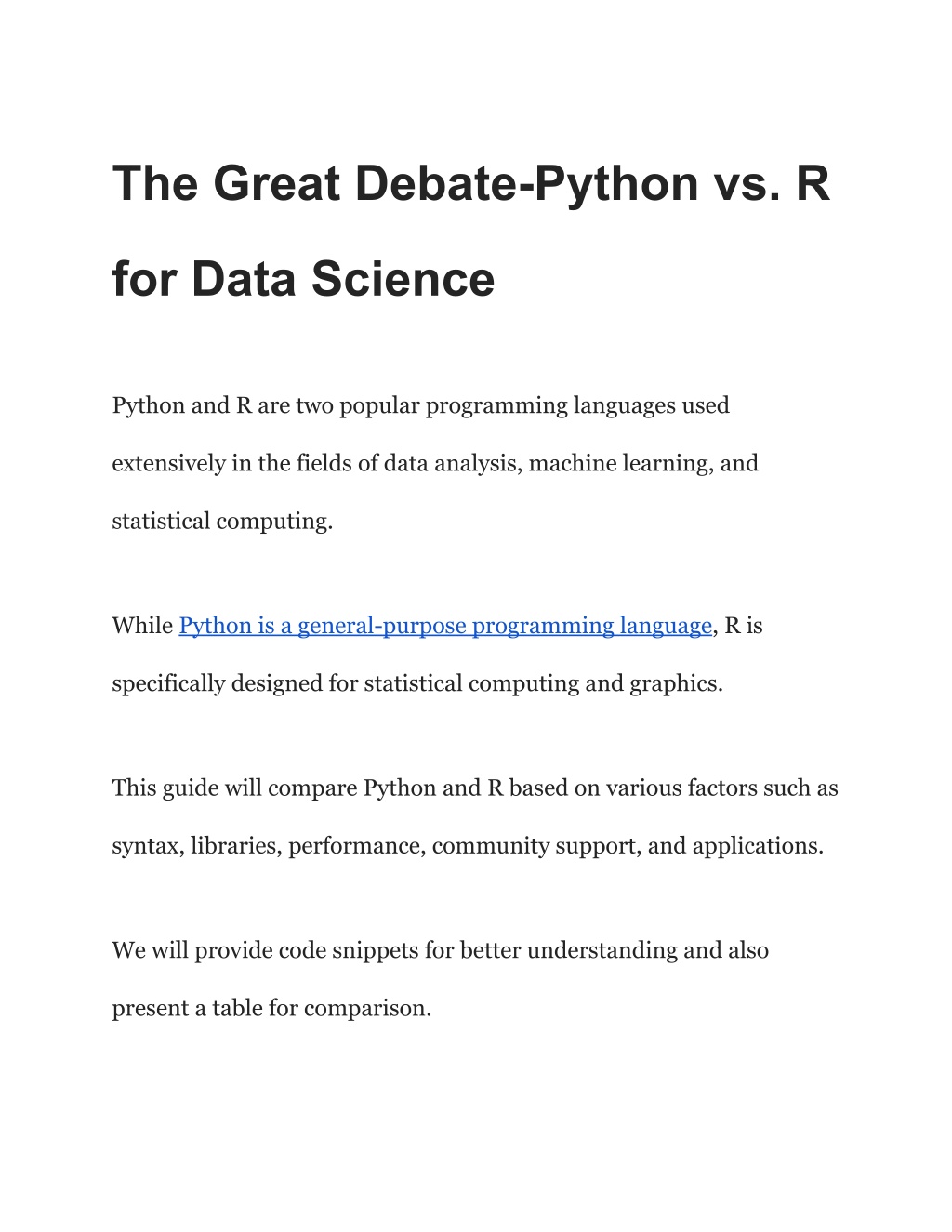Click the line 'We will provide code snippets'
Image resolution: width=952 pixels, height=1232 pixels.
(x=441, y=950)
